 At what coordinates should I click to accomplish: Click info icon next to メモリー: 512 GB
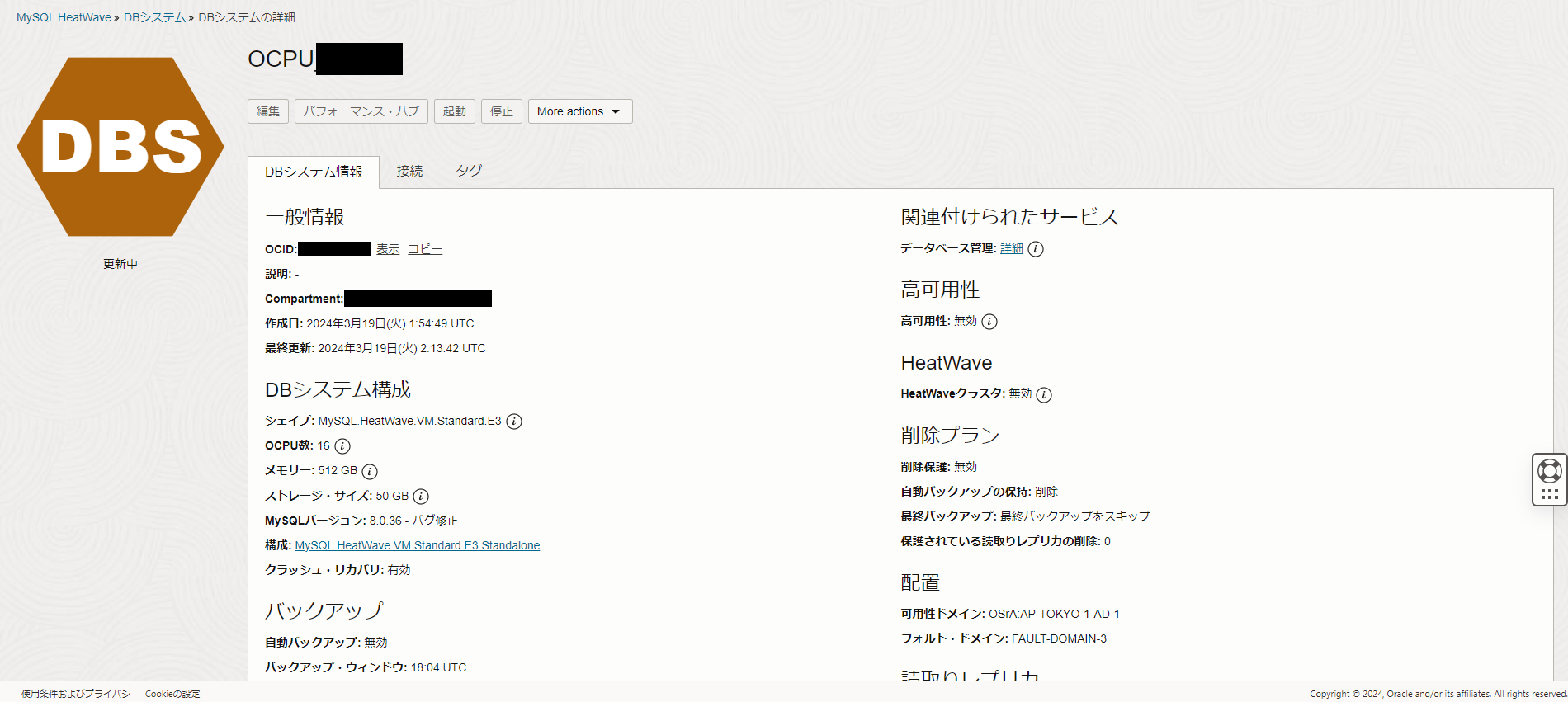tap(370, 471)
